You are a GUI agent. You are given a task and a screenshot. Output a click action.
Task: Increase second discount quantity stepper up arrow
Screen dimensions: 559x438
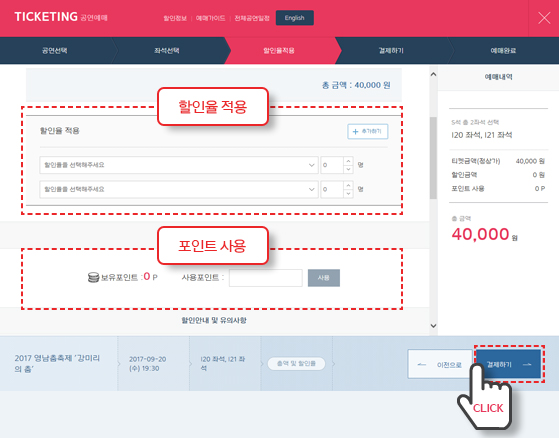click(348, 185)
